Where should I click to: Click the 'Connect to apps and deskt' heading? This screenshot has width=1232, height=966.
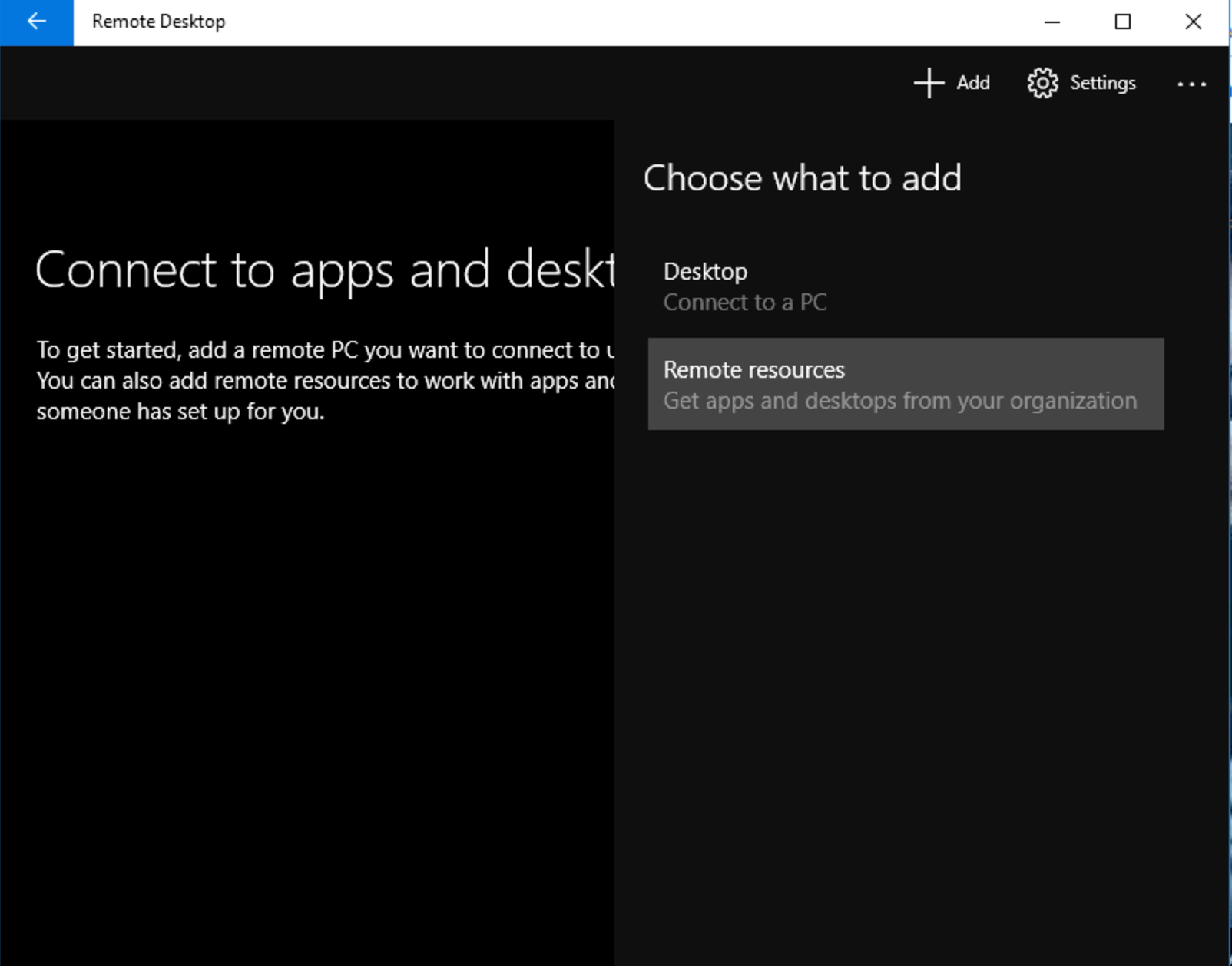point(325,270)
